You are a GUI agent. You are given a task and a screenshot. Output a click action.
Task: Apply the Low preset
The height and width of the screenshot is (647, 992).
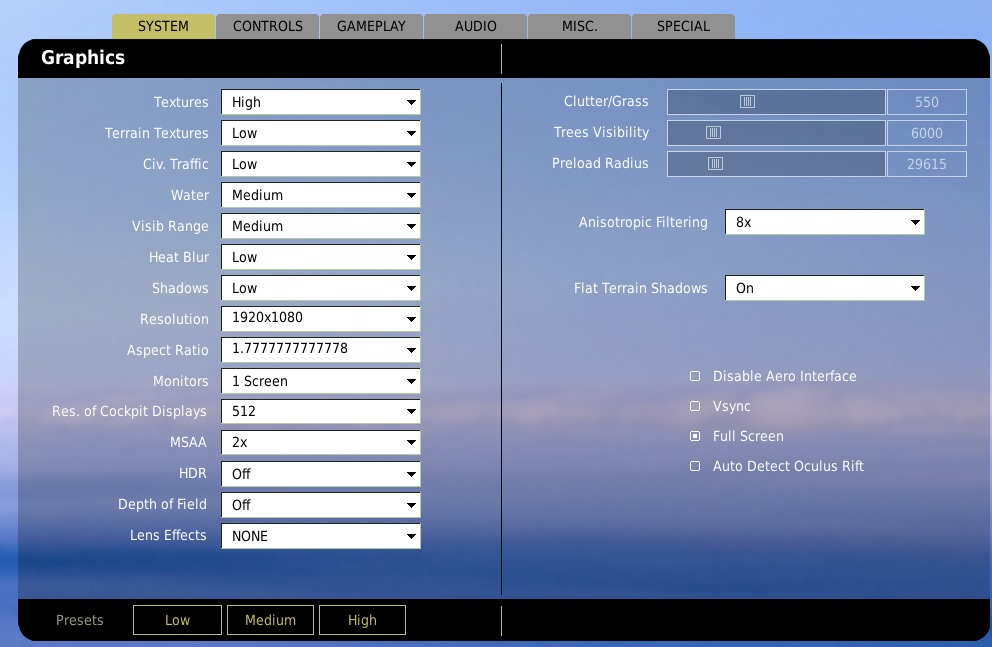pos(177,620)
